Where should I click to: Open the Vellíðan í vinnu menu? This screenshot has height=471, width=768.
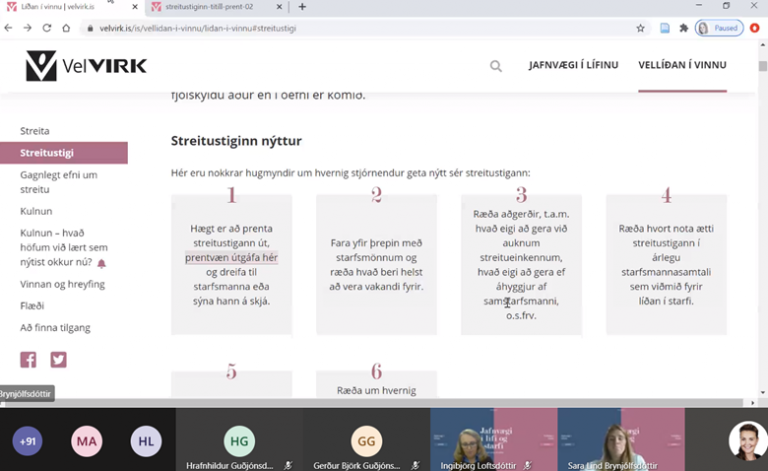tap(682, 65)
